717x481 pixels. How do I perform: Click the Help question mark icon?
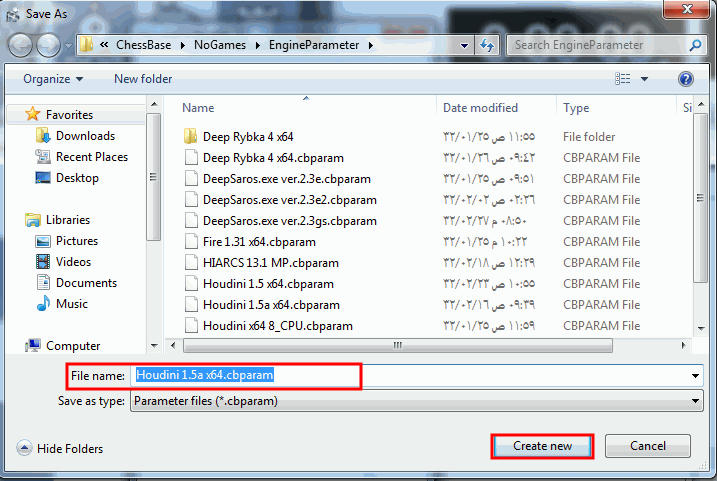(685, 79)
